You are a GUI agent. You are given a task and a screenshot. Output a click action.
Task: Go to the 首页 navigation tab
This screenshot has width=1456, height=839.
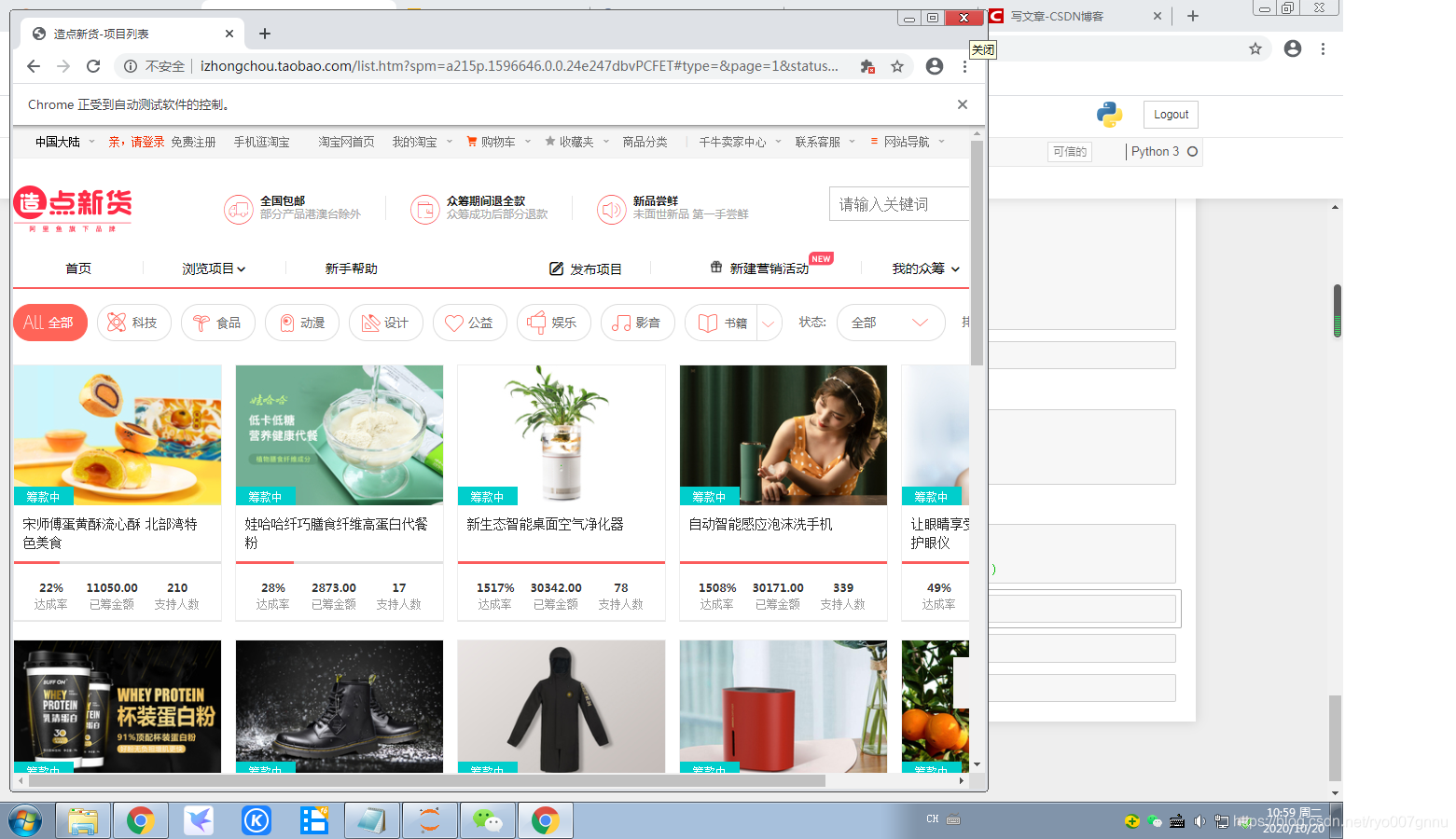(78, 268)
